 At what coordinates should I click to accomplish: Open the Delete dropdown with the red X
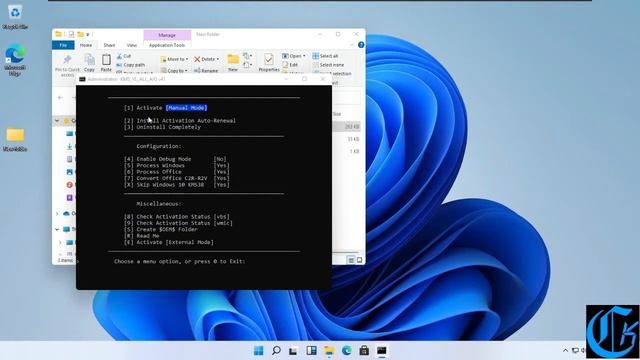207,59
